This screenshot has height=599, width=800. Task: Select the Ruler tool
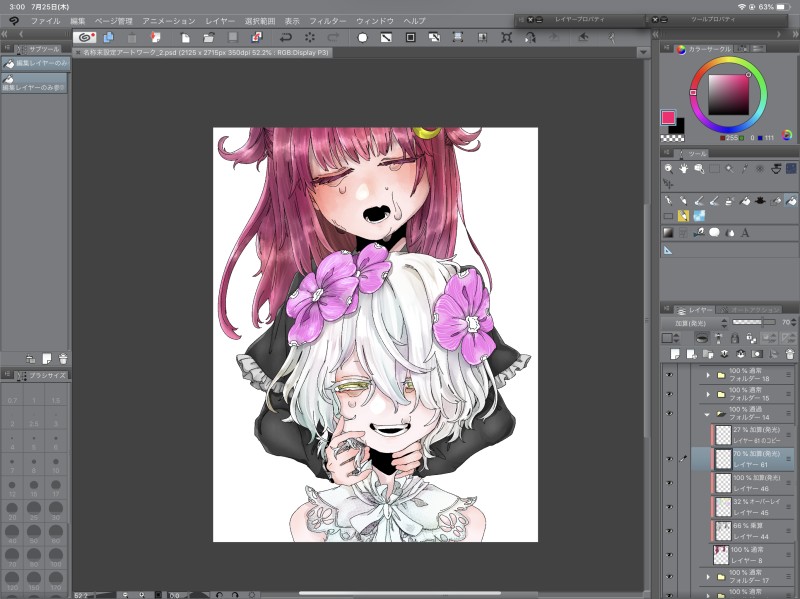pos(668,249)
